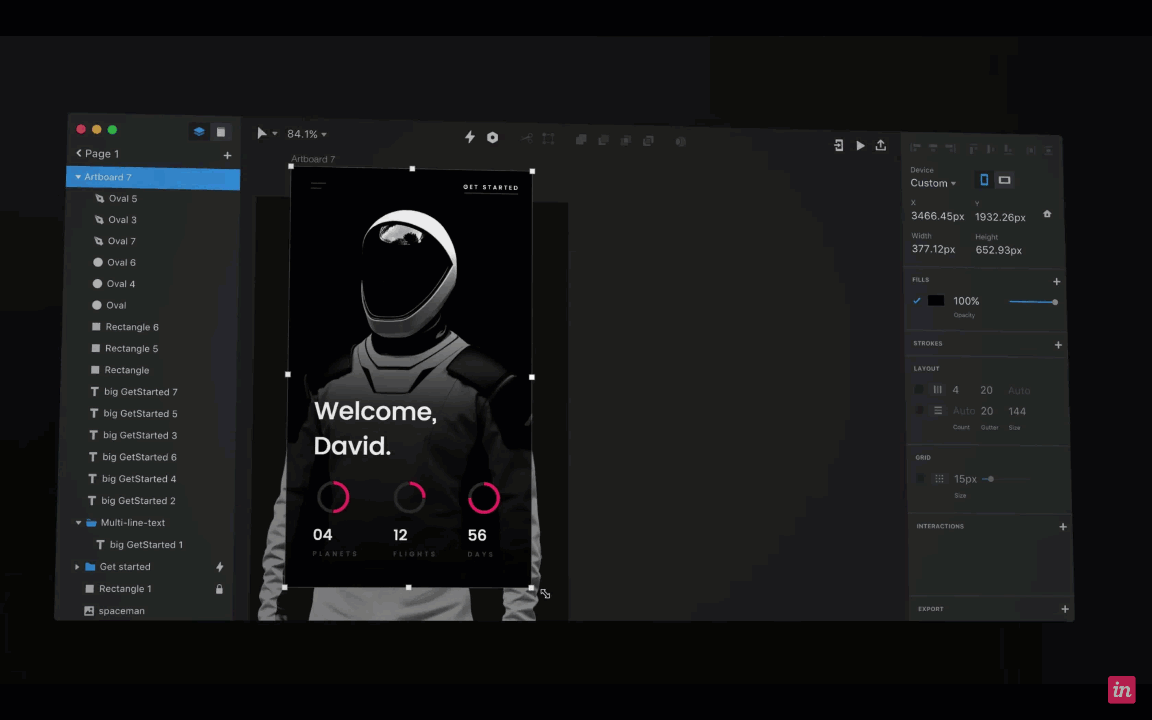This screenshot has width=1152, height=720.
Task: Add a new fill
Action: [x=1056, y=281]
